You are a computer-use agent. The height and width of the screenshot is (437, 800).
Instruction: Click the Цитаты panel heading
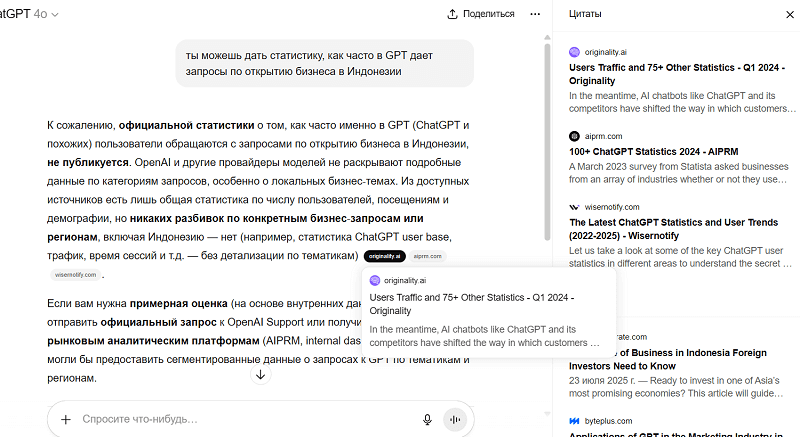coord(585,14)
